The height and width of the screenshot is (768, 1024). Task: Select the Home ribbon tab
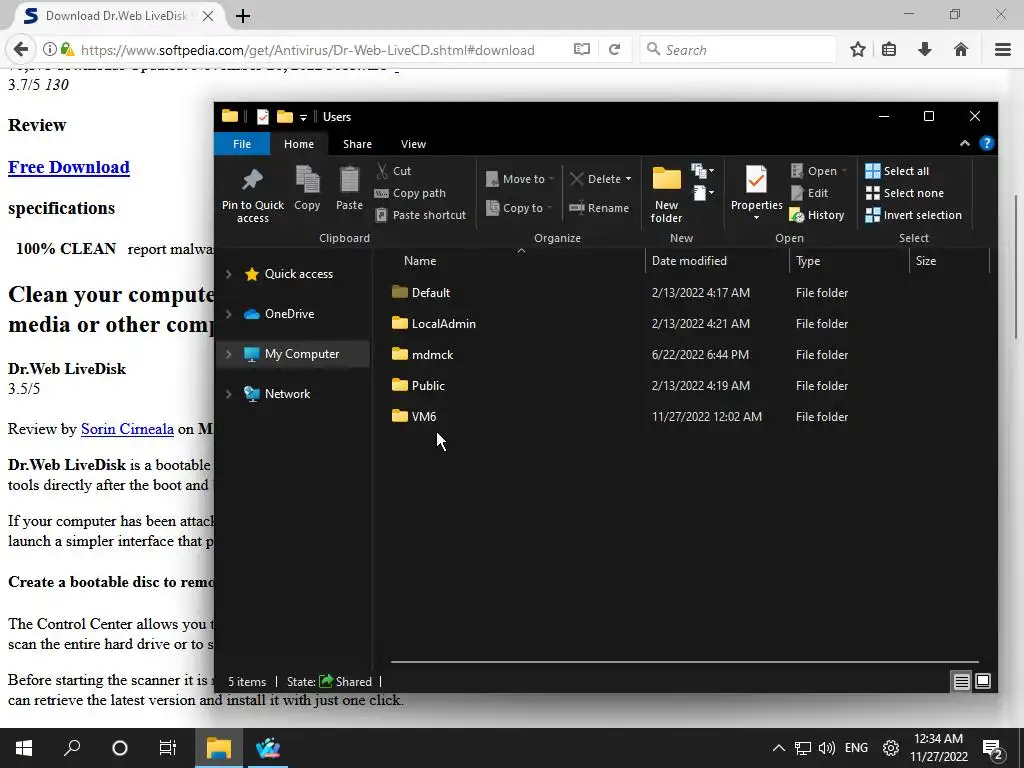[x=298, y=144]
